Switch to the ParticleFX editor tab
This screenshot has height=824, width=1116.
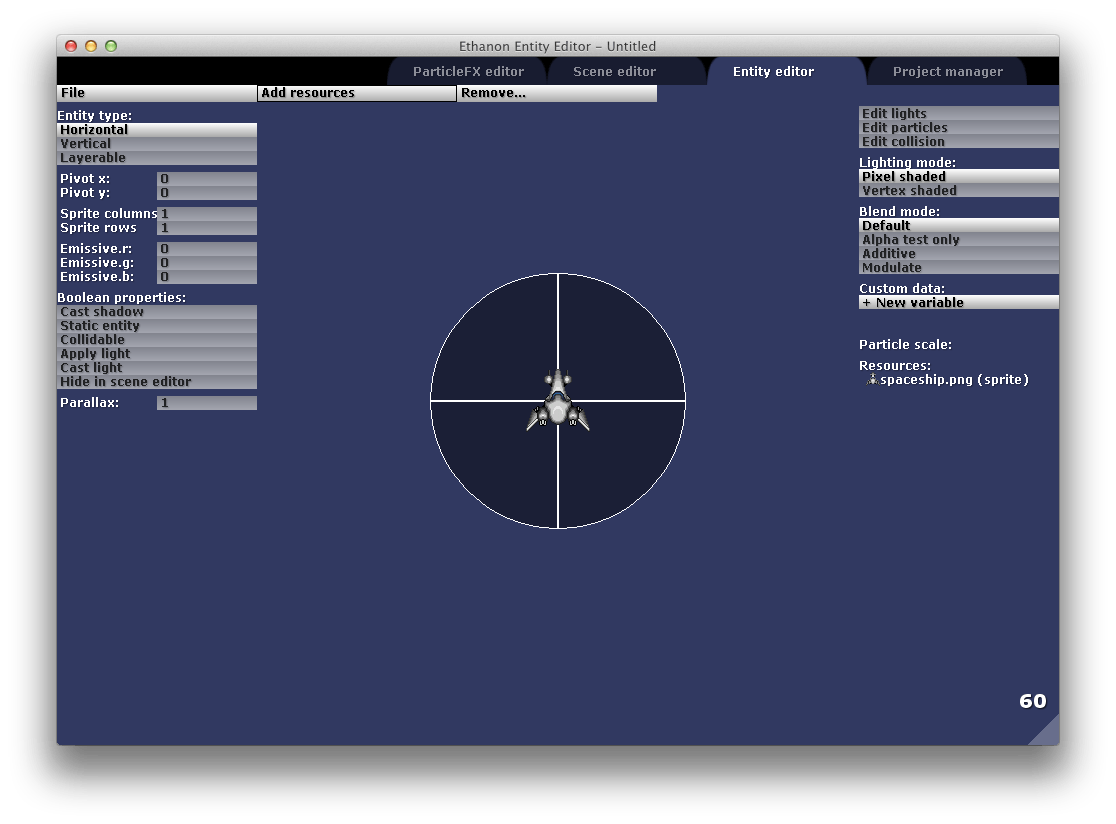(468, 72)
